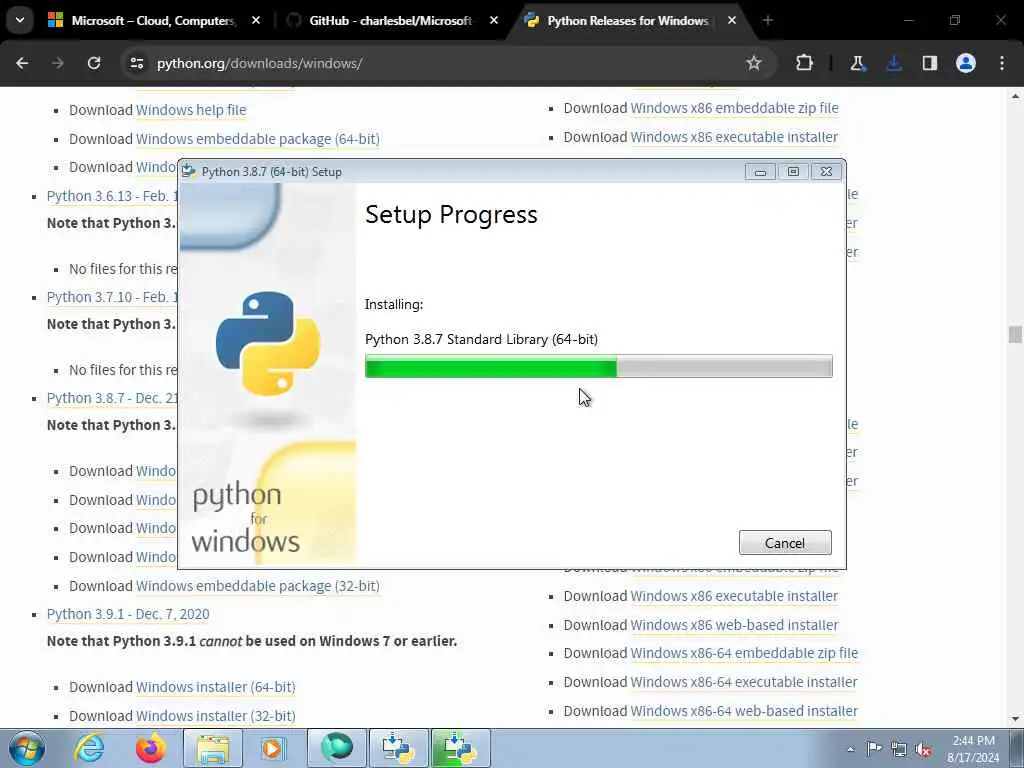Download Windows installer (32-bit) for 3.9.1
1024x768 pixels.
(216, 716)
